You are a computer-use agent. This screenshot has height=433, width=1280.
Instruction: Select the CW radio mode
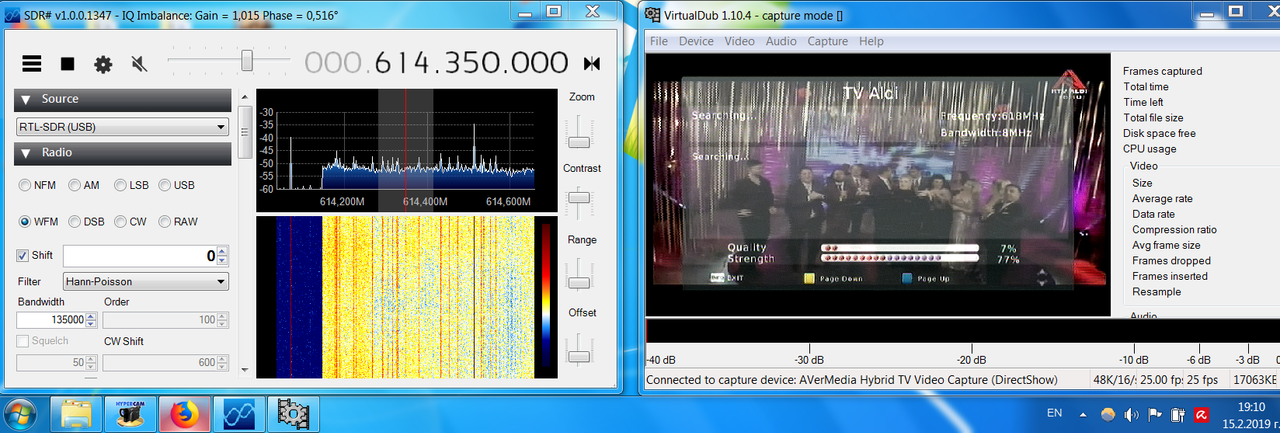130,221
